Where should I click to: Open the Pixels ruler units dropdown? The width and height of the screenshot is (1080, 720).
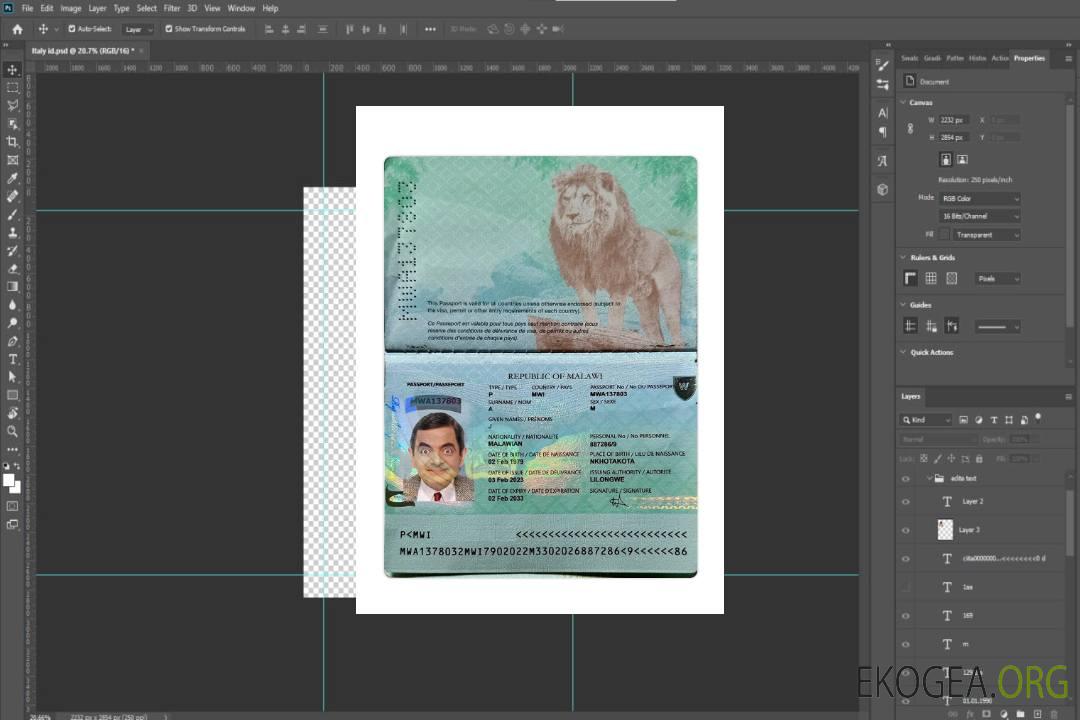click(997, 278)
